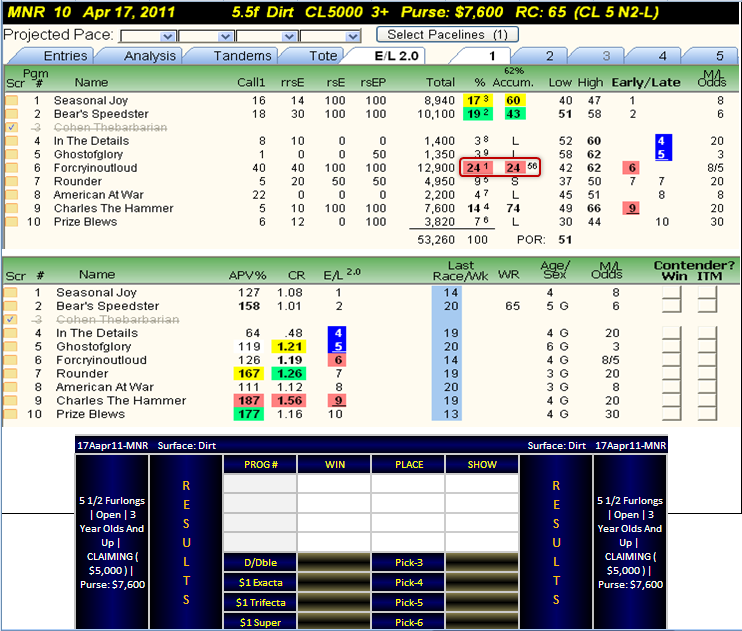Click green 19 percent cell for Bear's Speedster
742x631 pixels.
coord(477,114)
